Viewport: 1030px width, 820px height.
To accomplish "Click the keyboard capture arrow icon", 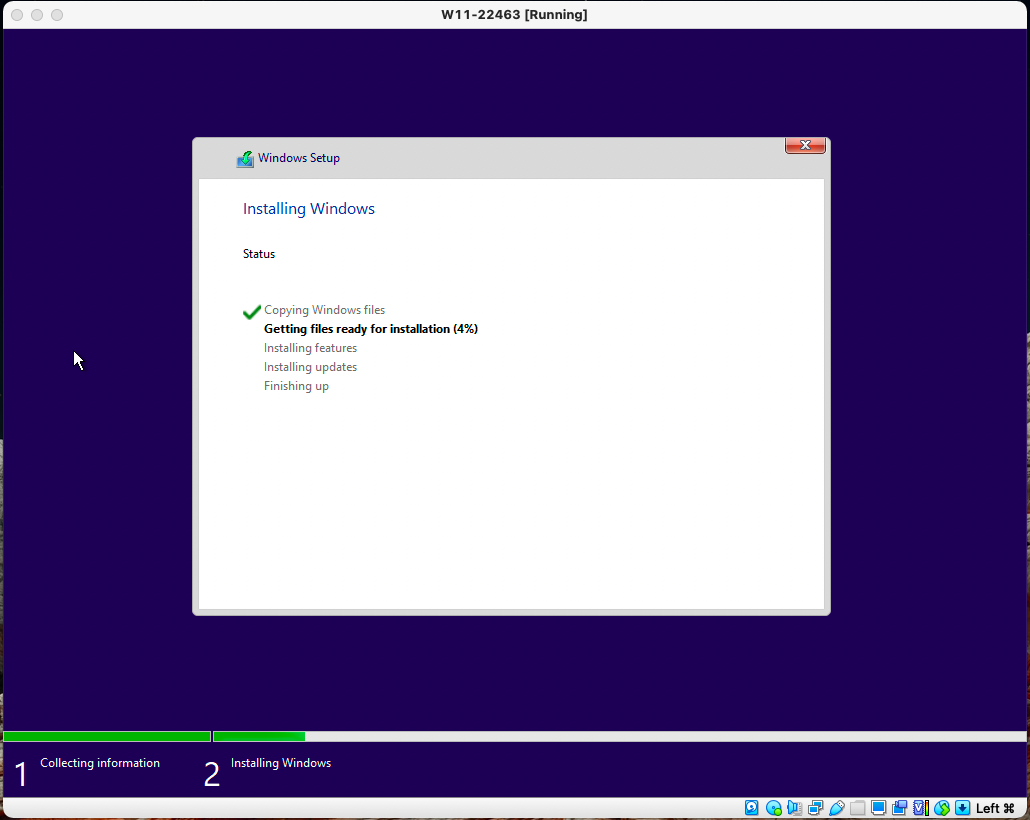I will 962,808.
